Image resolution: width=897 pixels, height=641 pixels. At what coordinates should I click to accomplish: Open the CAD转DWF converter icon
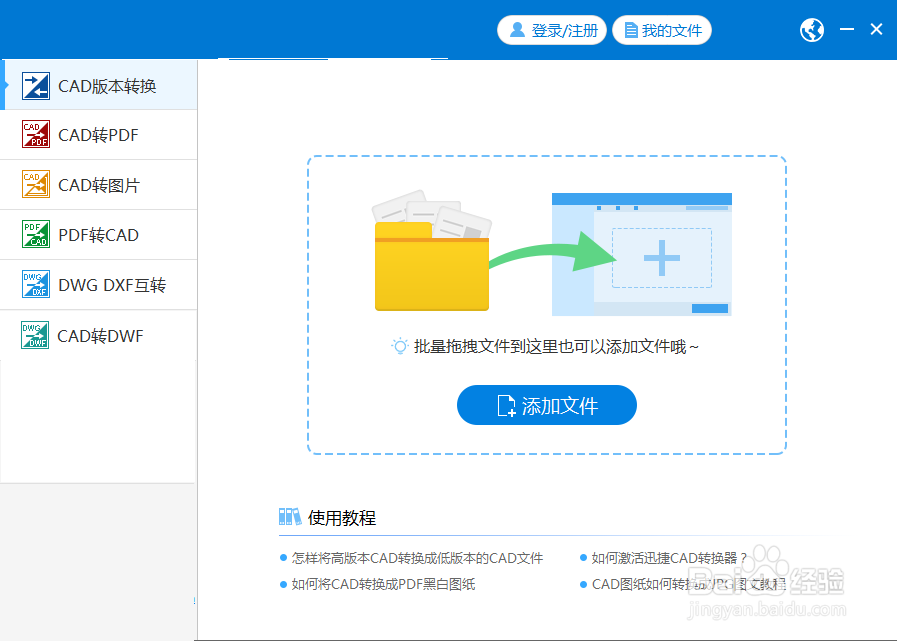click(x=34, y=335)
